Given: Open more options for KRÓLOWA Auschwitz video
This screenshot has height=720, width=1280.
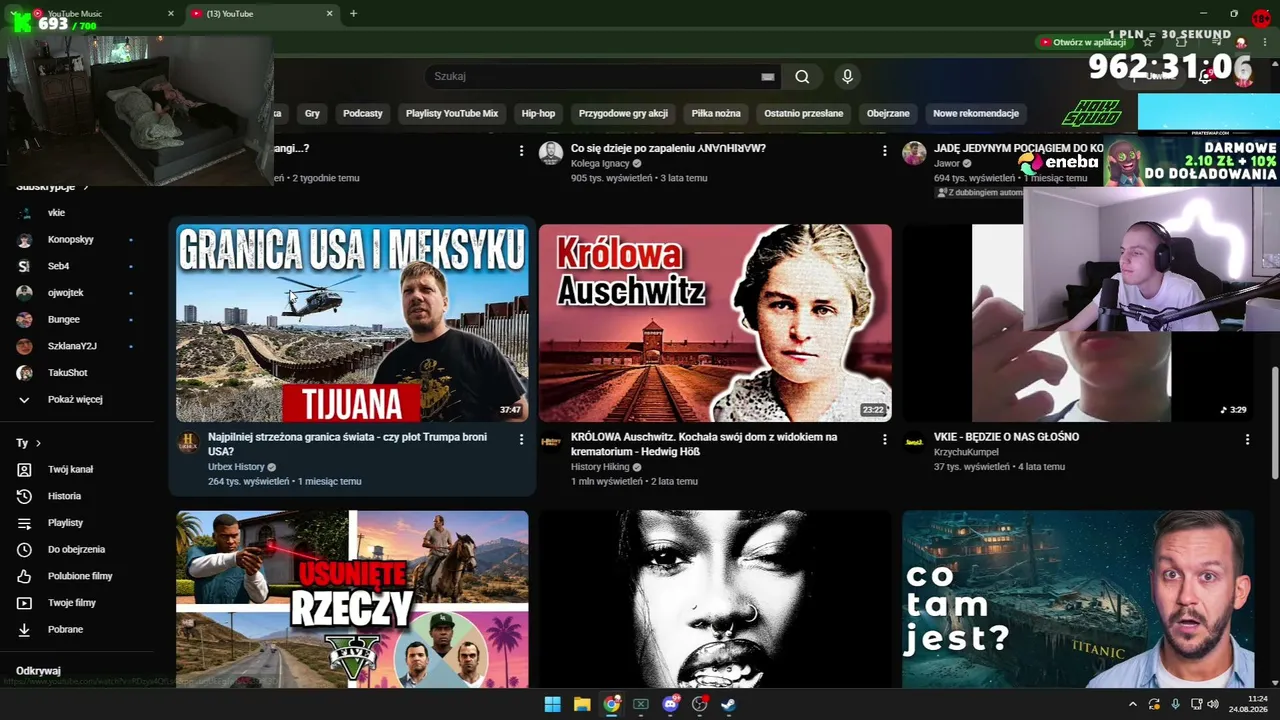Looking at the screenshot, I should click(884, 439).
